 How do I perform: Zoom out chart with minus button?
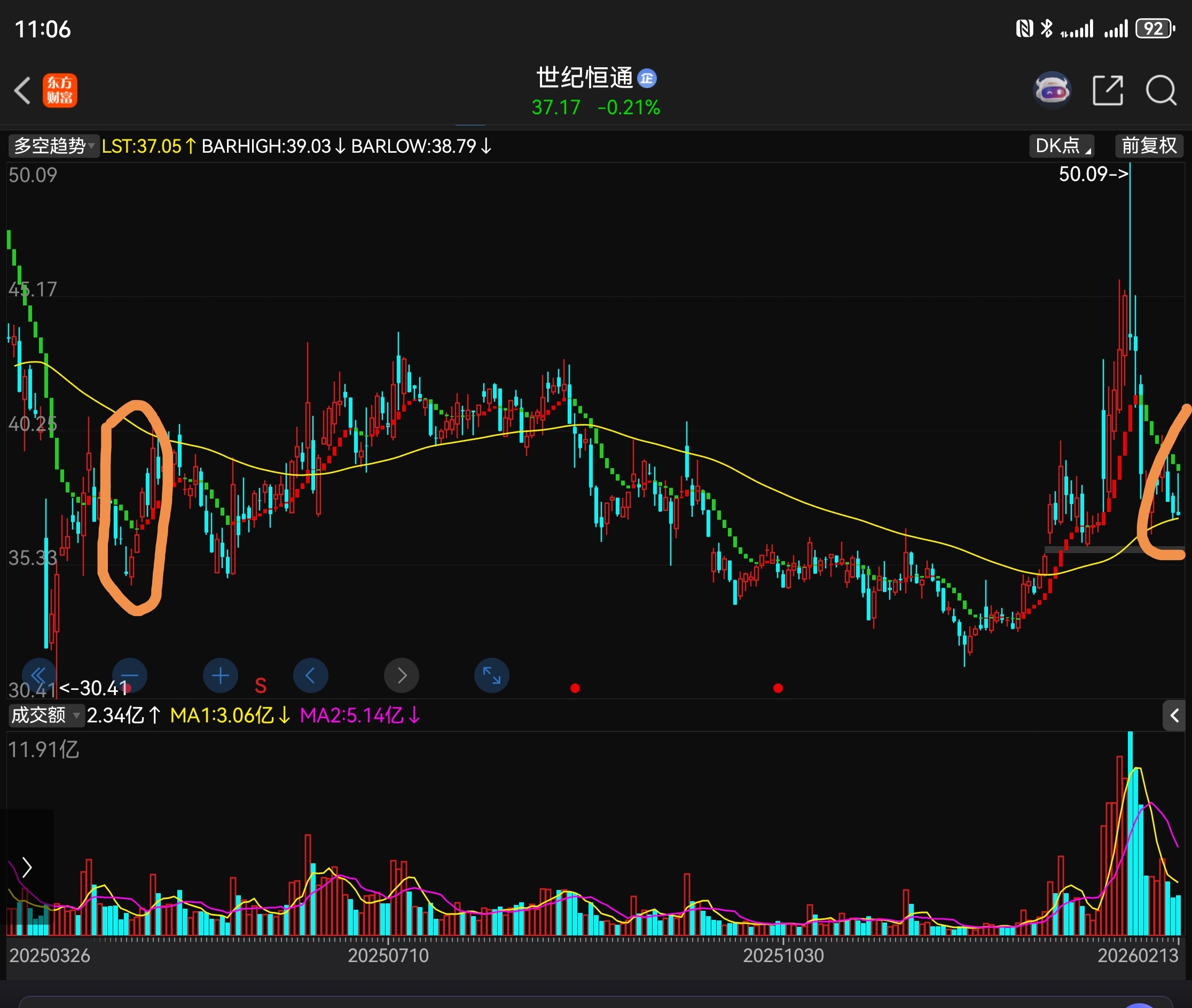(130, 675)
